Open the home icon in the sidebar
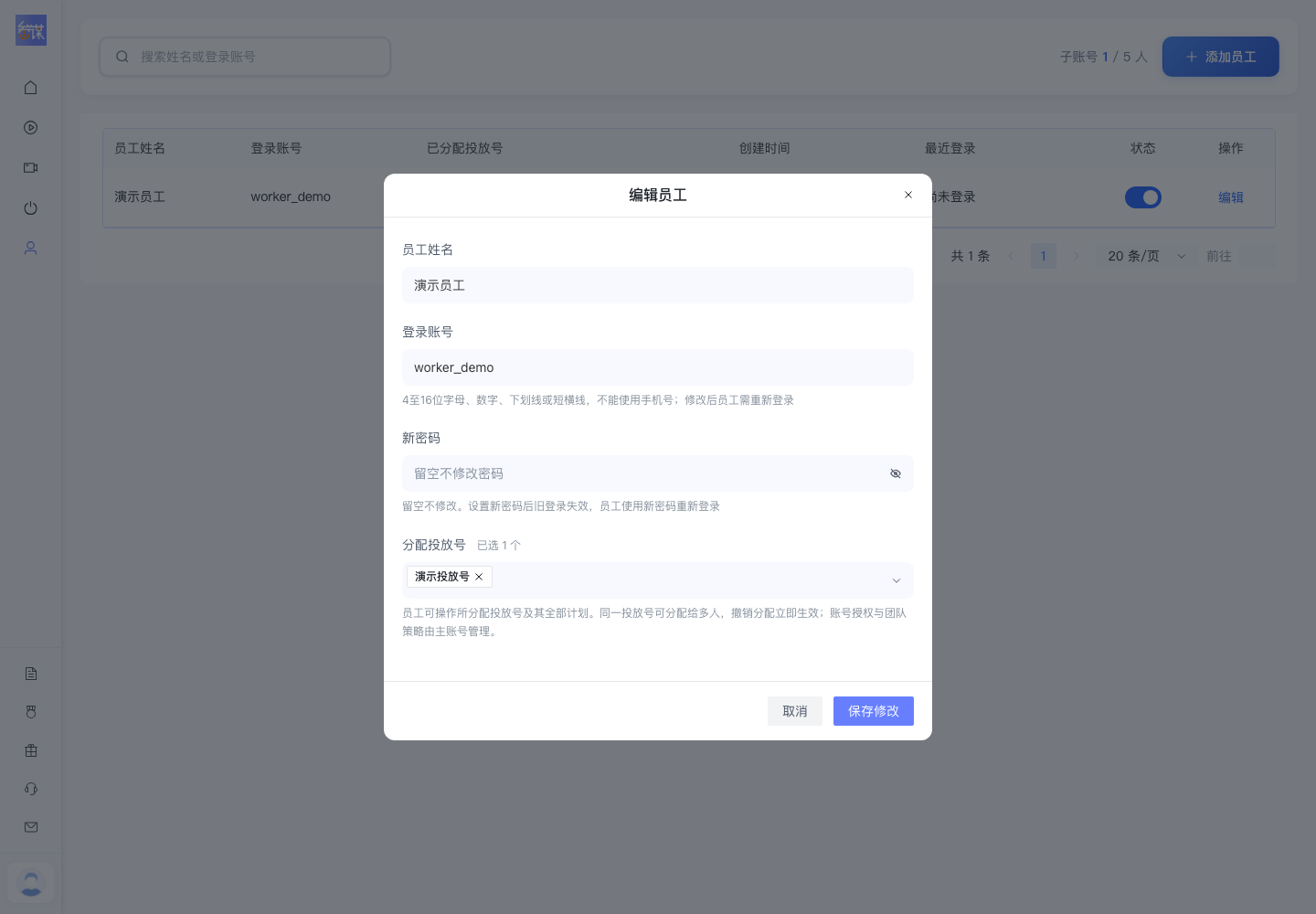1316x914 pixels. click(x=30, y=88)
